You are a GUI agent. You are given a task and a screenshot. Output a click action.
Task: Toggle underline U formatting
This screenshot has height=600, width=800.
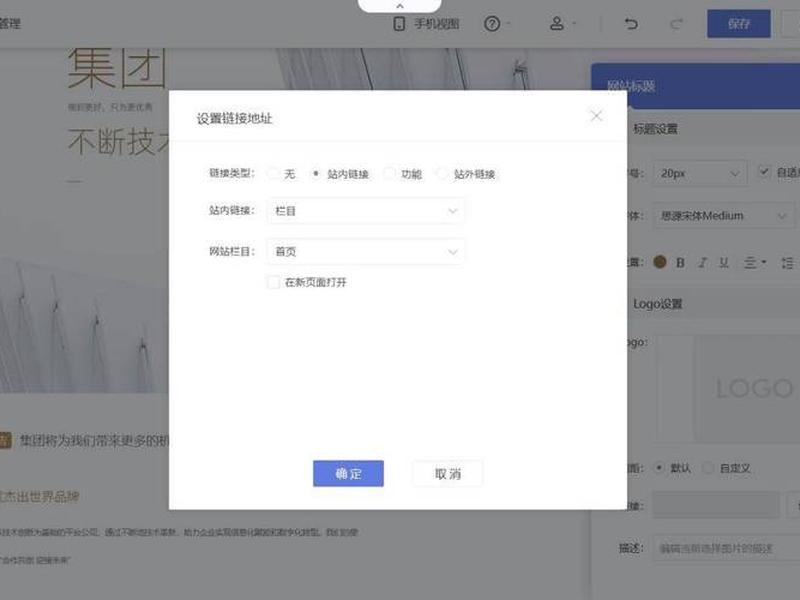point(723,263)
